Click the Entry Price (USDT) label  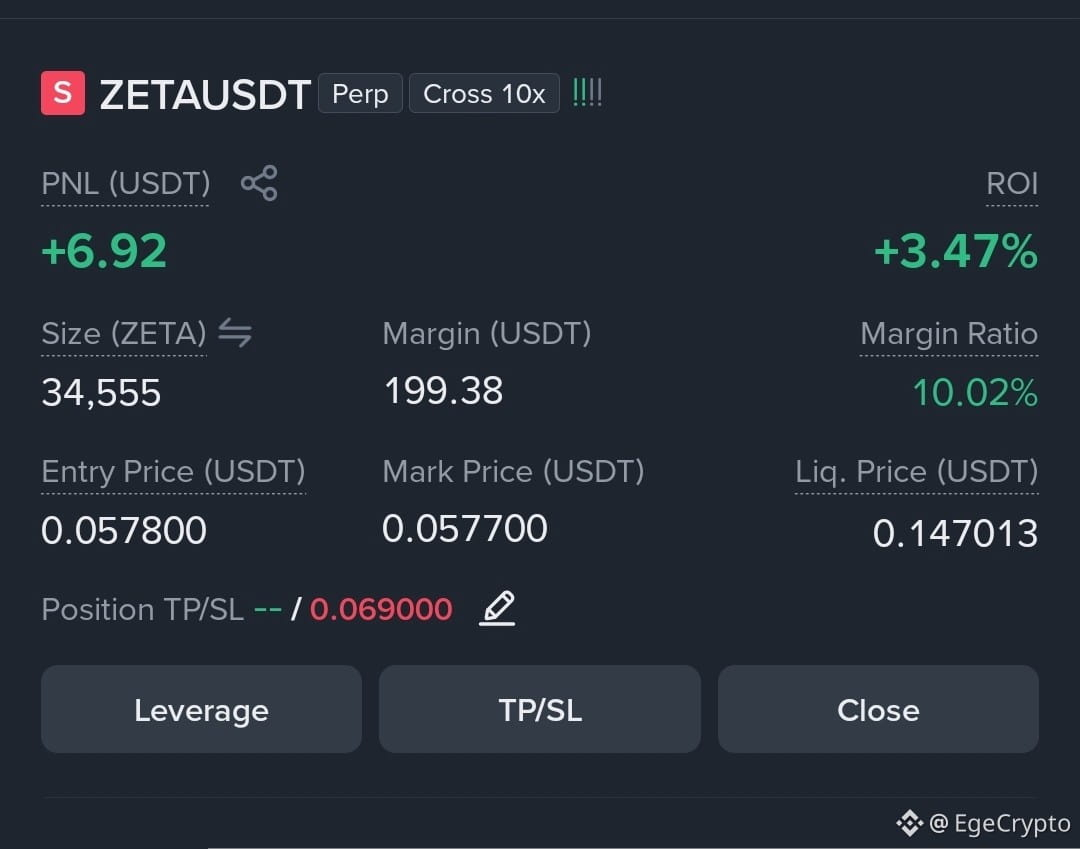pyautogui.click(x=174, y=472)
